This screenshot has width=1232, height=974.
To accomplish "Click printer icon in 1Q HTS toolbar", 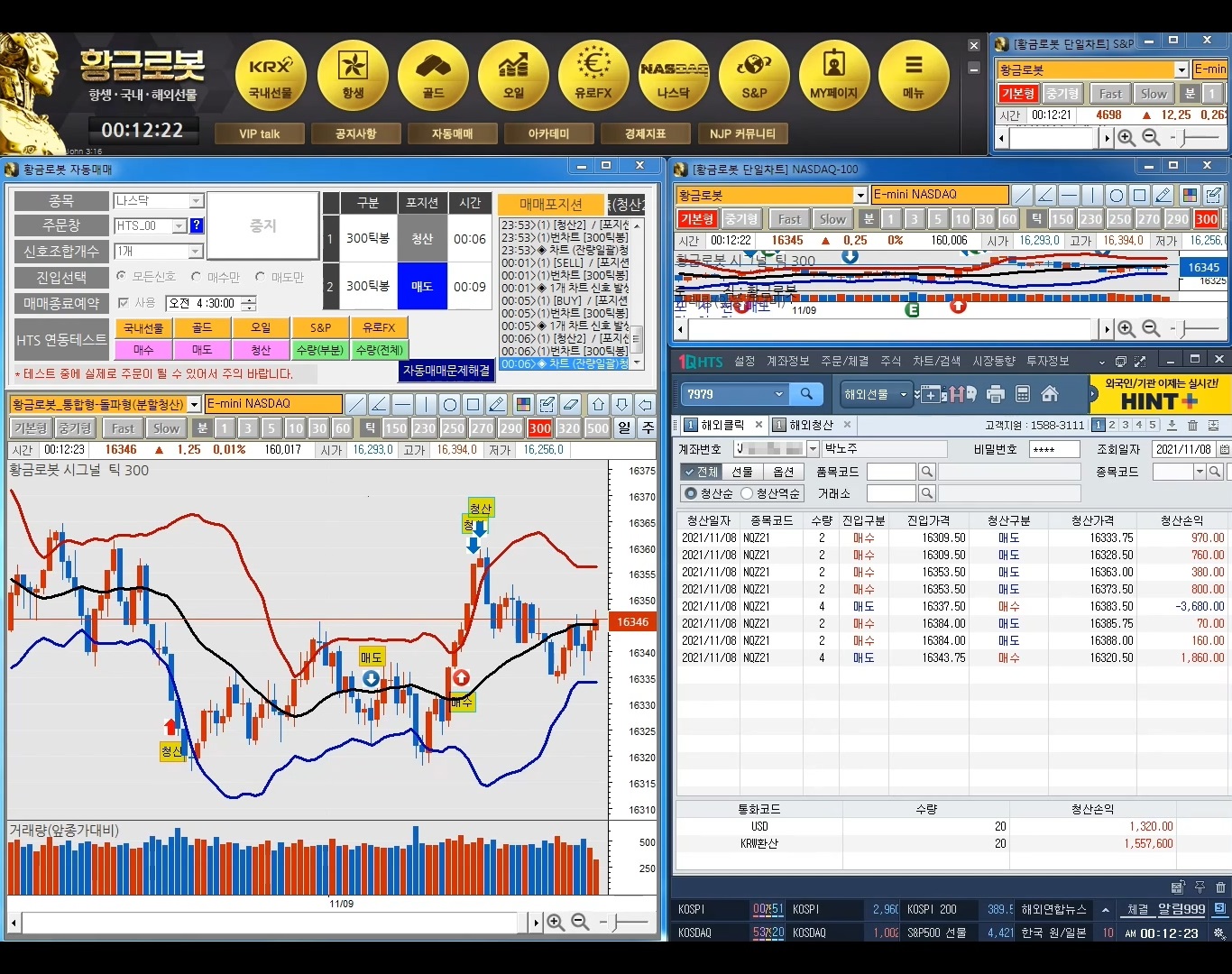I will (x=996, y=394).
